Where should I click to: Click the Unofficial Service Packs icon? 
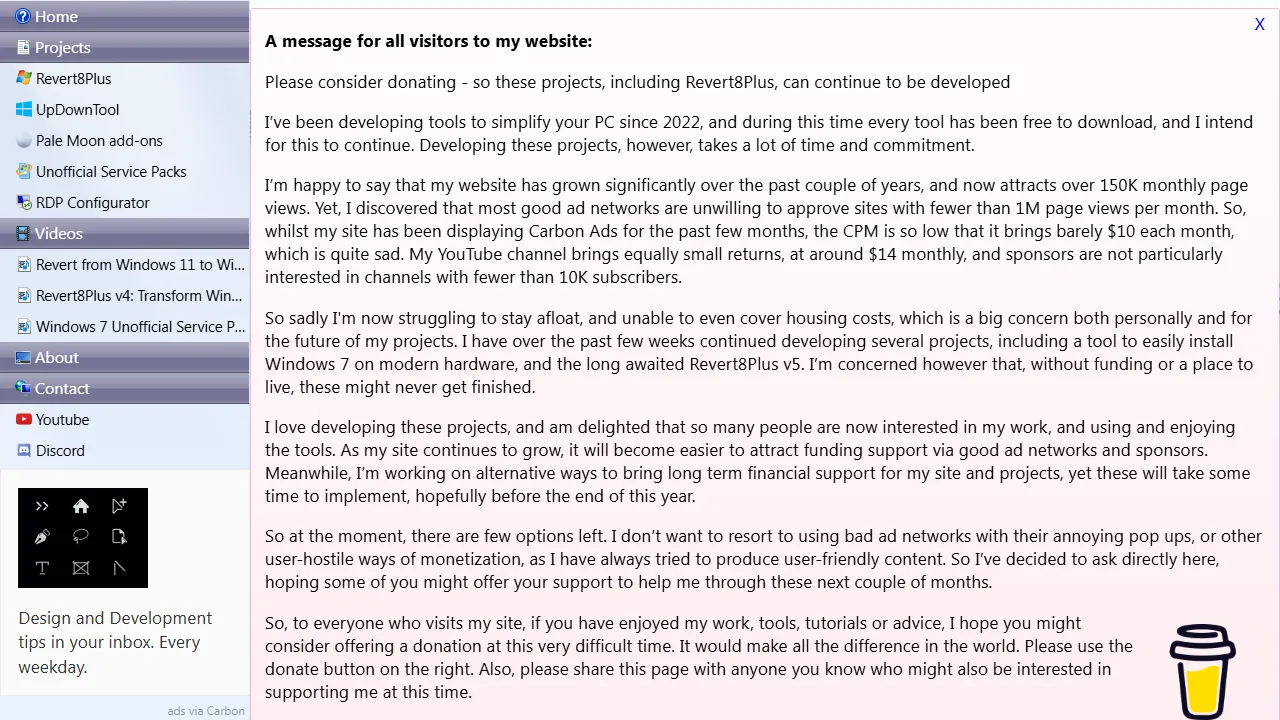24,172
